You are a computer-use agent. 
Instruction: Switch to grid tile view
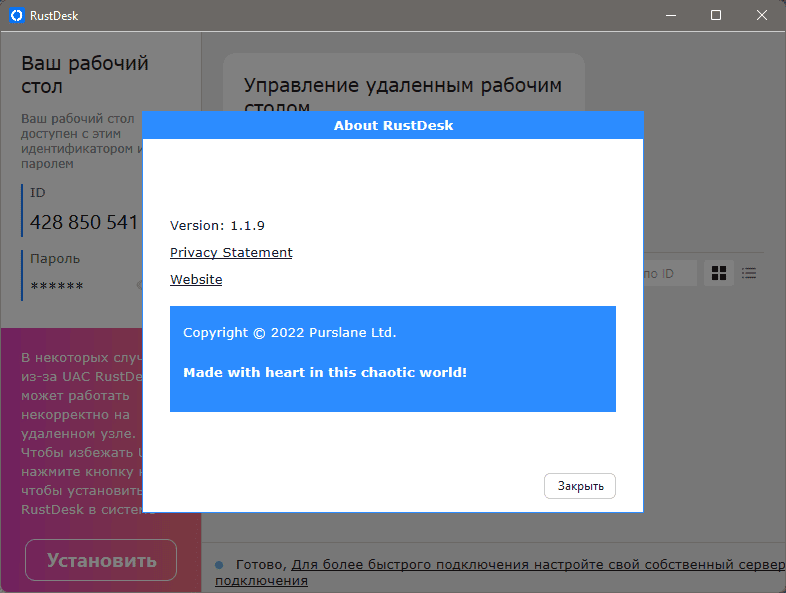tap(718, 273)
